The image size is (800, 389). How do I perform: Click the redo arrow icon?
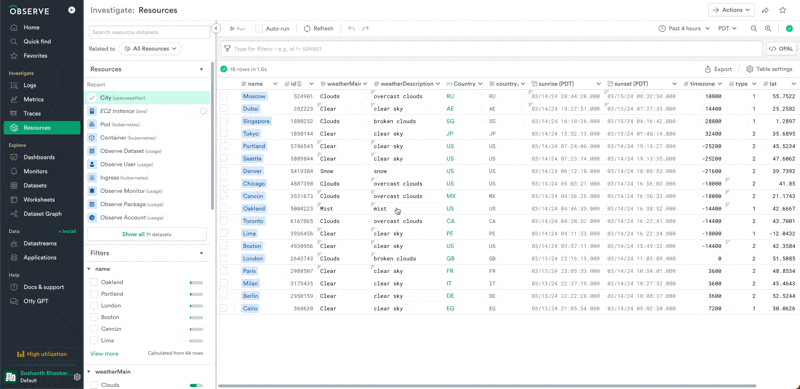tap(365, 29)
